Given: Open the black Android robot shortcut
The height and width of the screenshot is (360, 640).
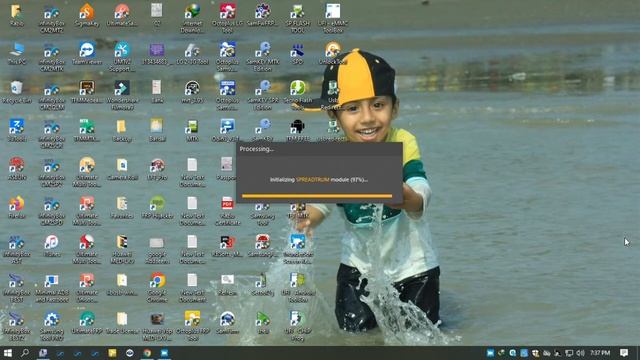Looking at the screenshot, I should [x=298, y=130].
